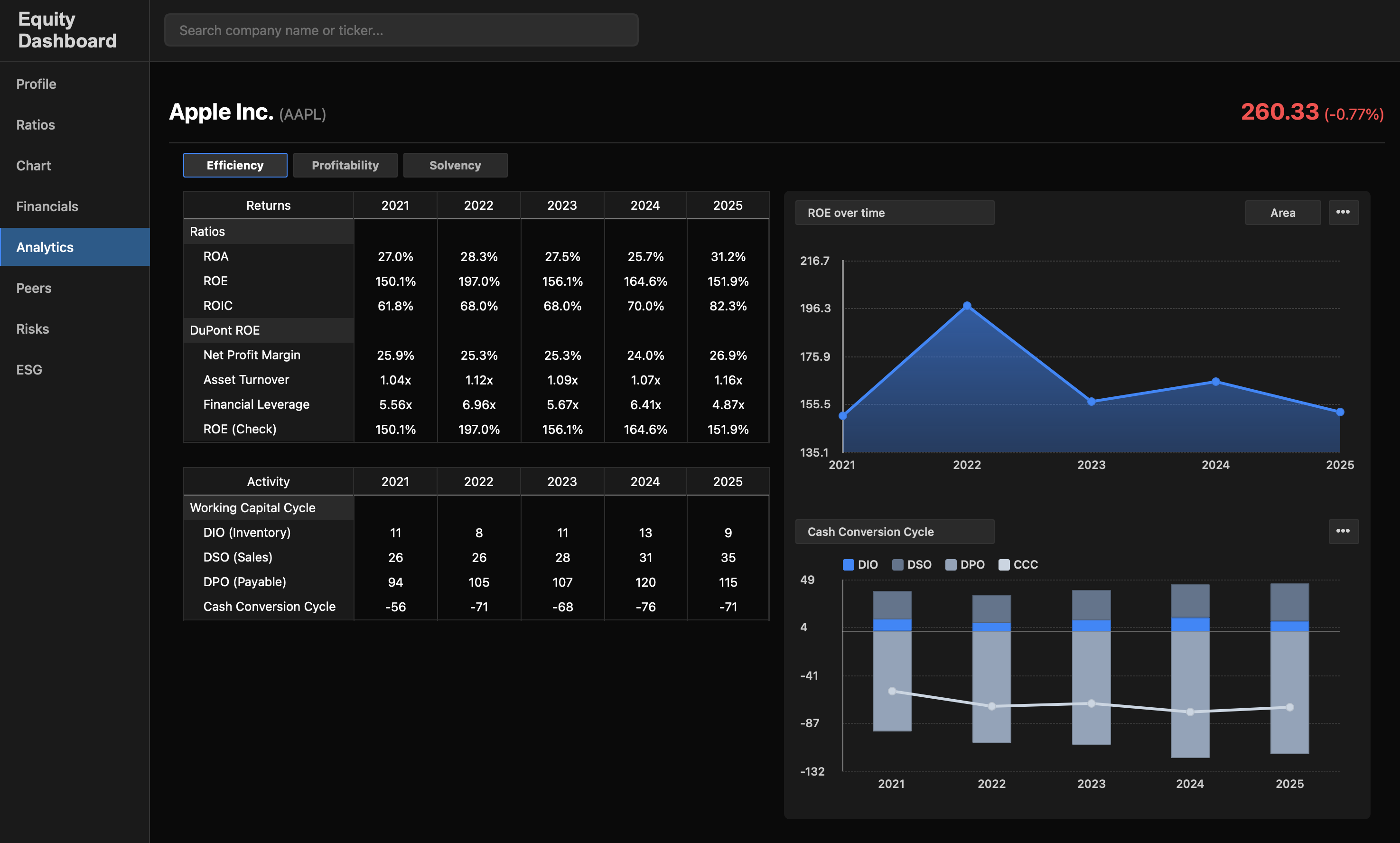1400x843 pixels.
Task: View the ESG section
Action: tap(29, 369)
